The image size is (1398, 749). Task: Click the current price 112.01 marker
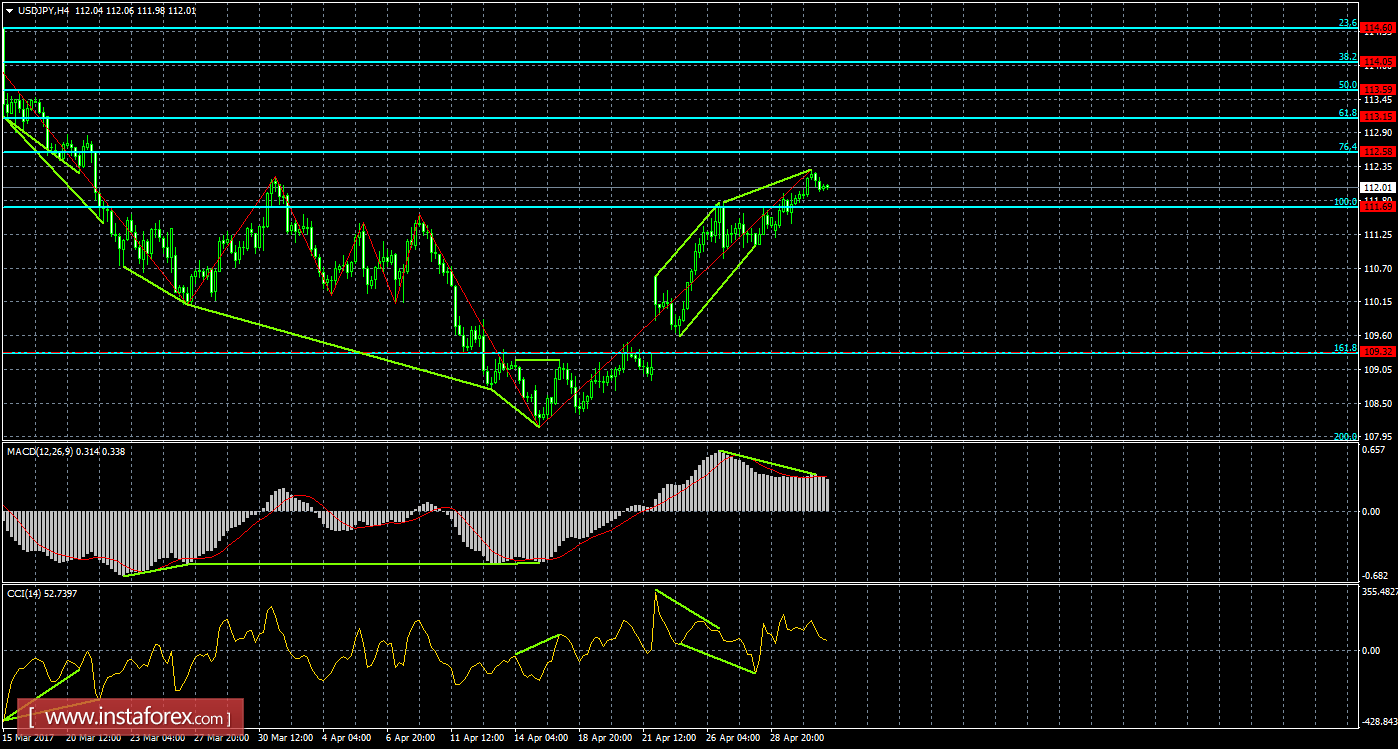1378,187
